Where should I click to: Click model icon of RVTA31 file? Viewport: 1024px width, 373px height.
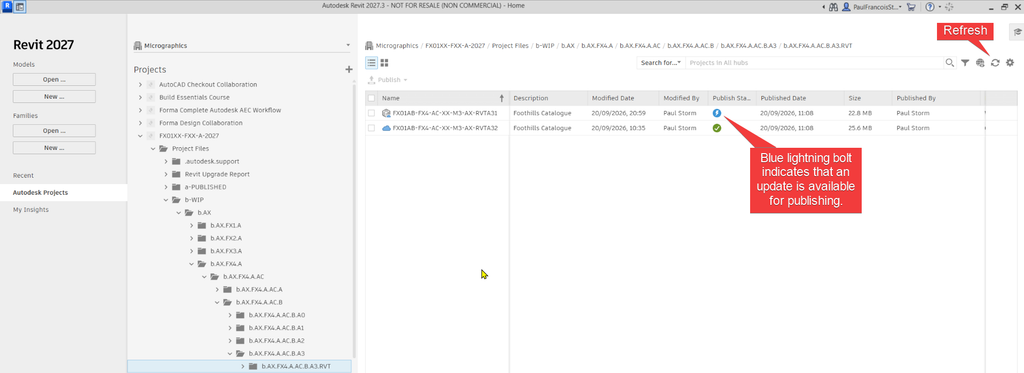point(386,113)
